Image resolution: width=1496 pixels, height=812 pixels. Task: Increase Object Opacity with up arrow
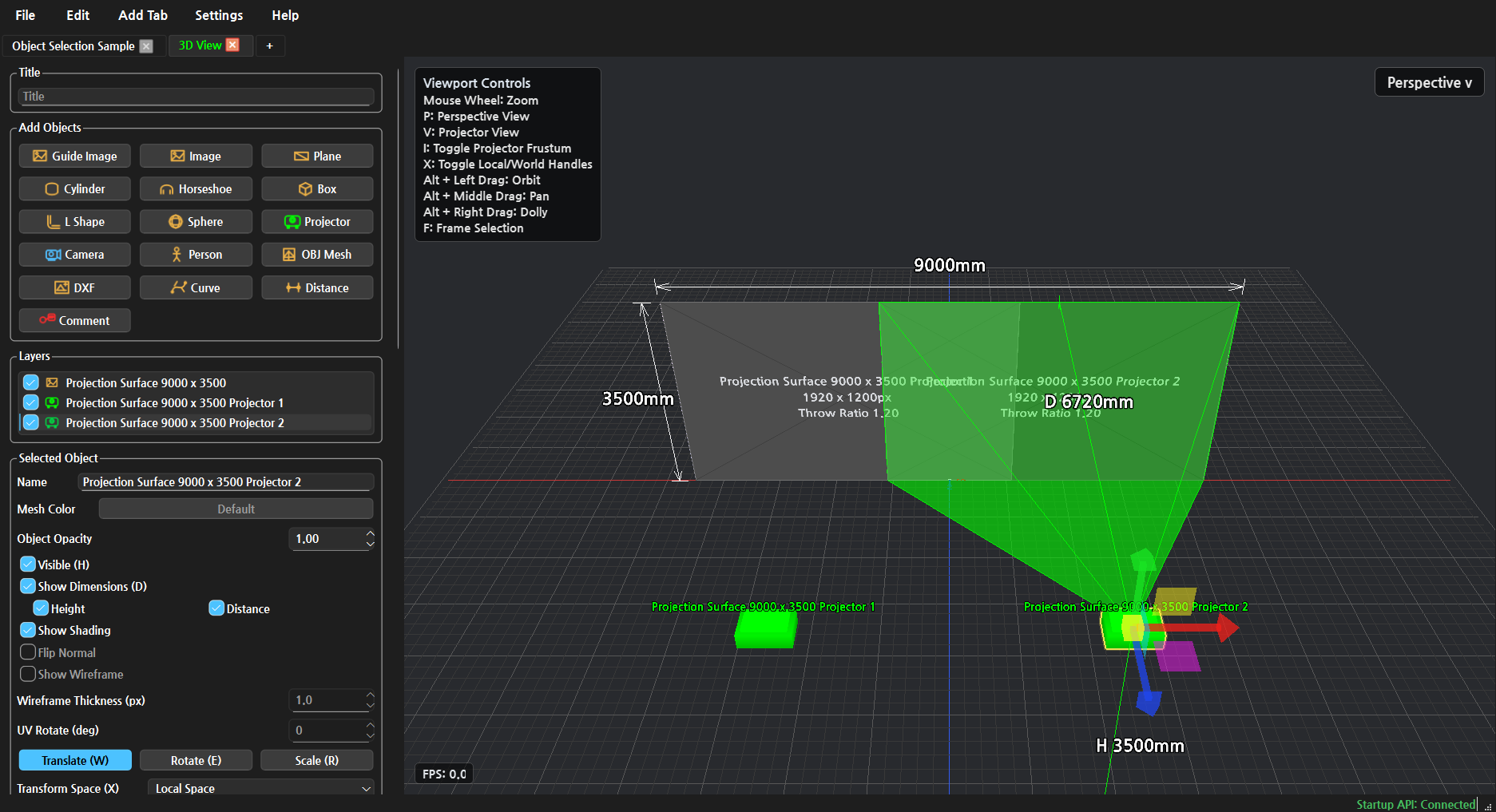click(370, 533)
